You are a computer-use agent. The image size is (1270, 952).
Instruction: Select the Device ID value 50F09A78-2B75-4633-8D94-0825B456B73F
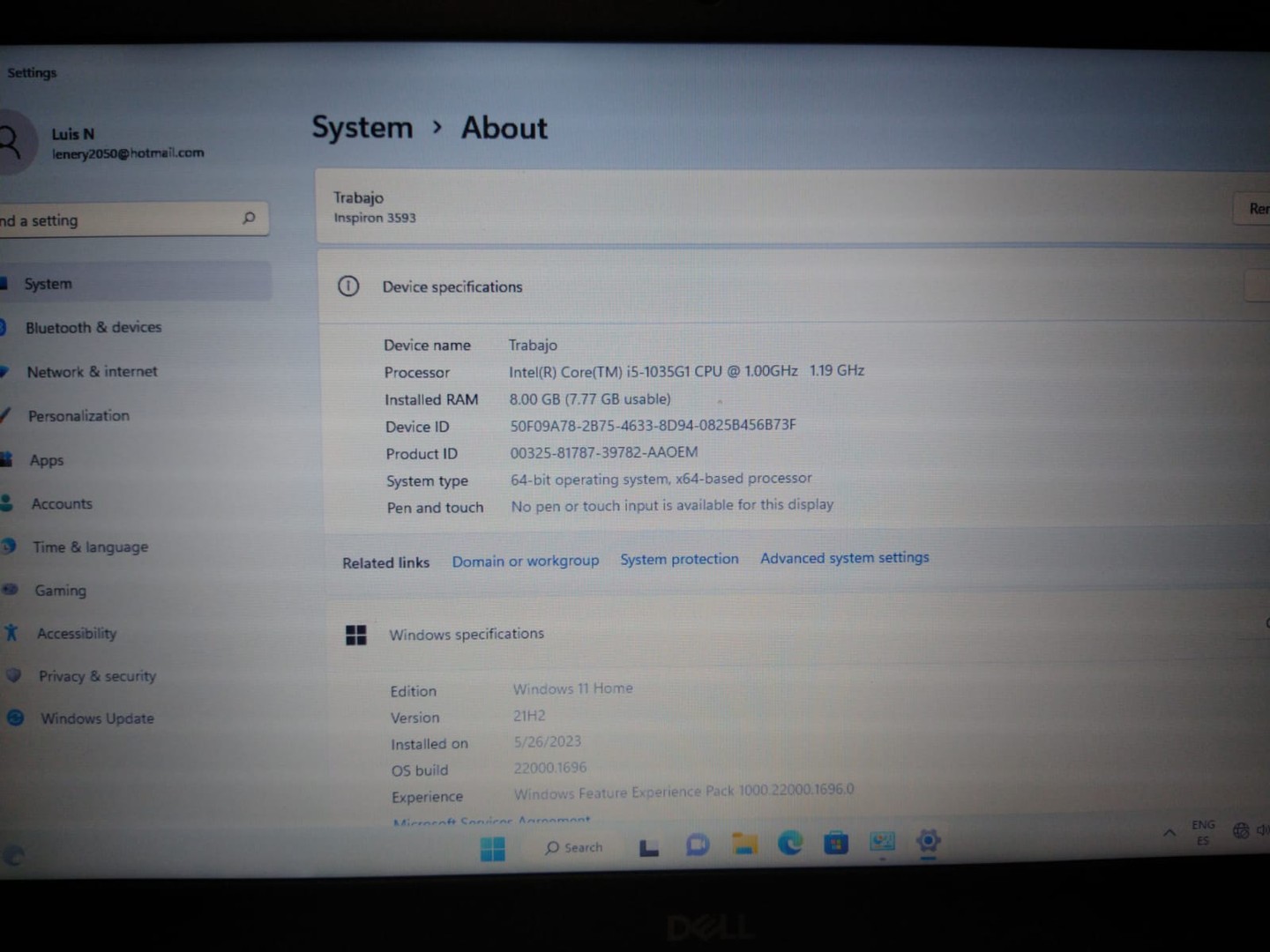click(x=653, y=425)
